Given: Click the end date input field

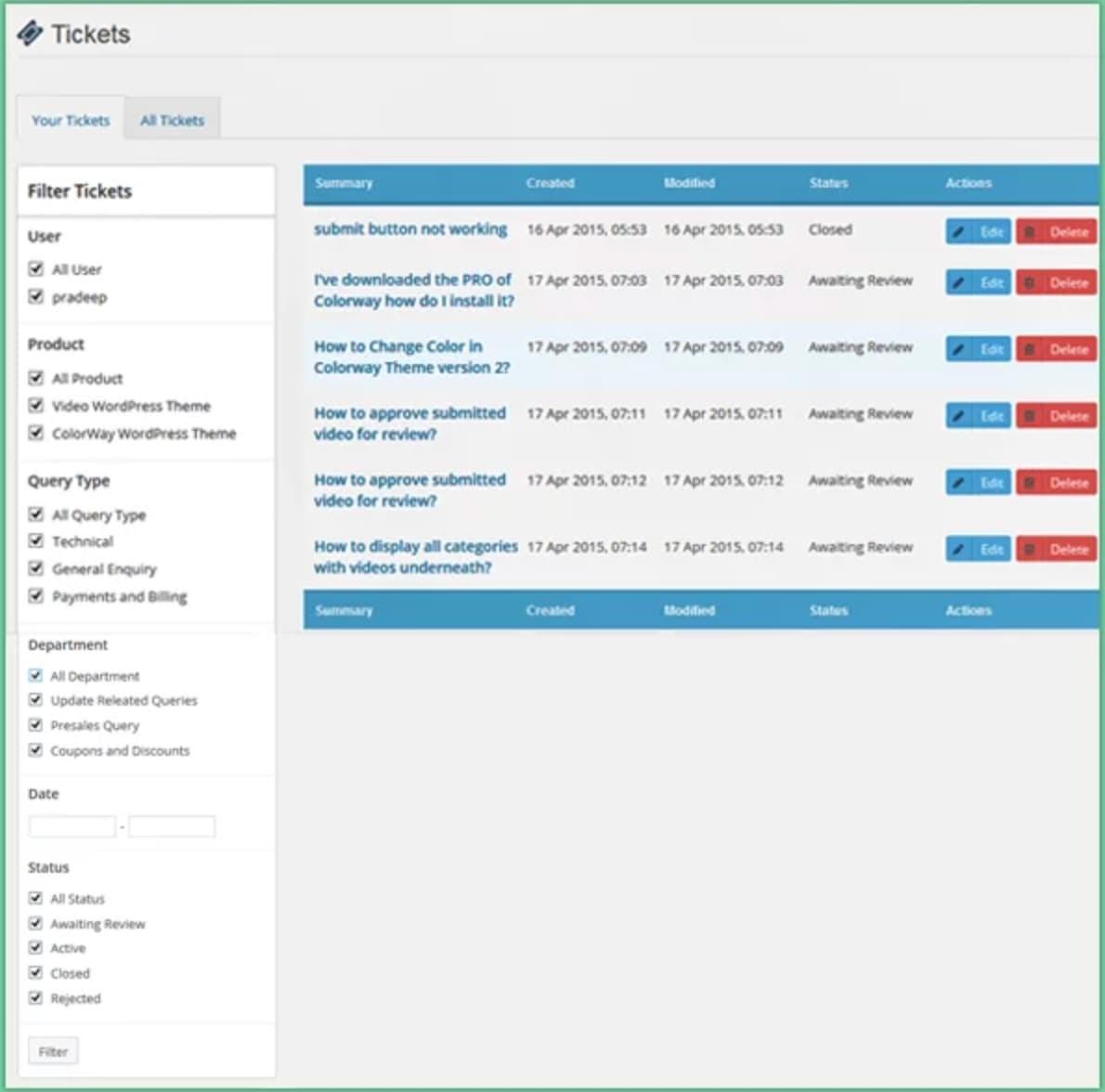Looking at the screenshot, I should click(x=172, y=826).
